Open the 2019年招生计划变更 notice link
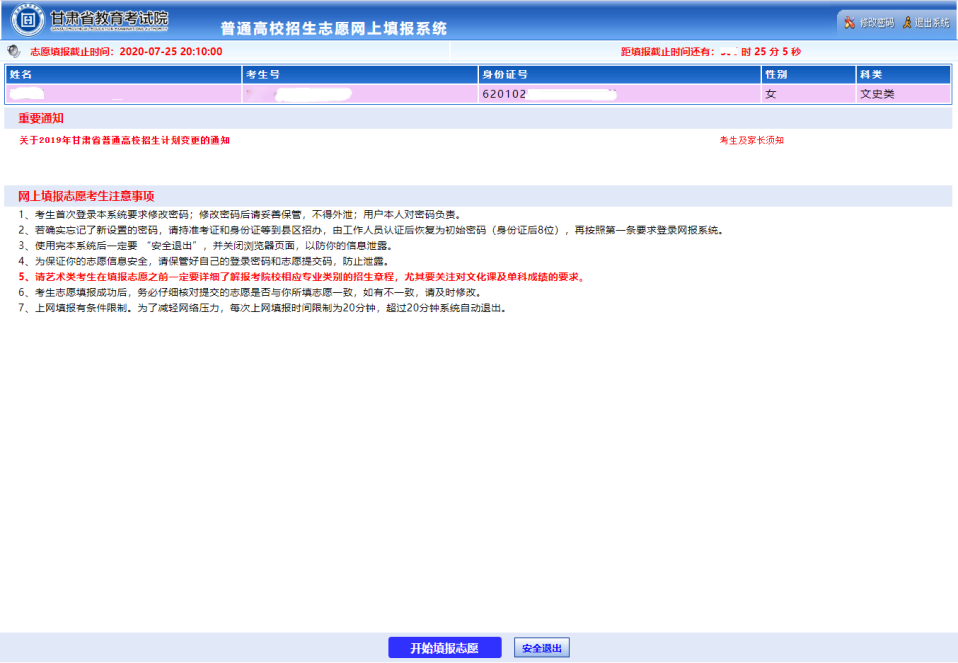958x663 pixels. (125, 141)
